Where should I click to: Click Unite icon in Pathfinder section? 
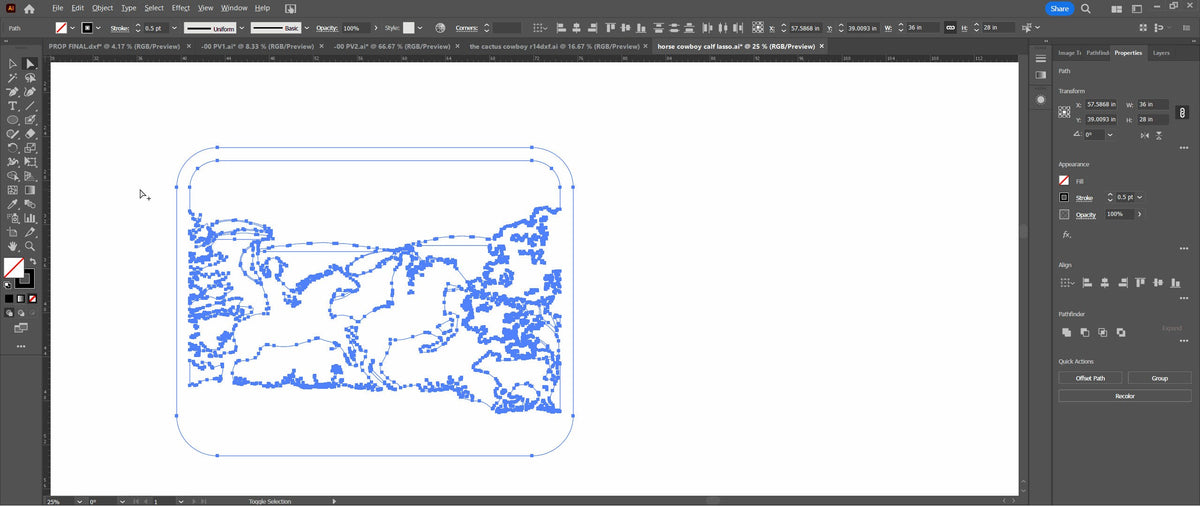click(1066, 331)
